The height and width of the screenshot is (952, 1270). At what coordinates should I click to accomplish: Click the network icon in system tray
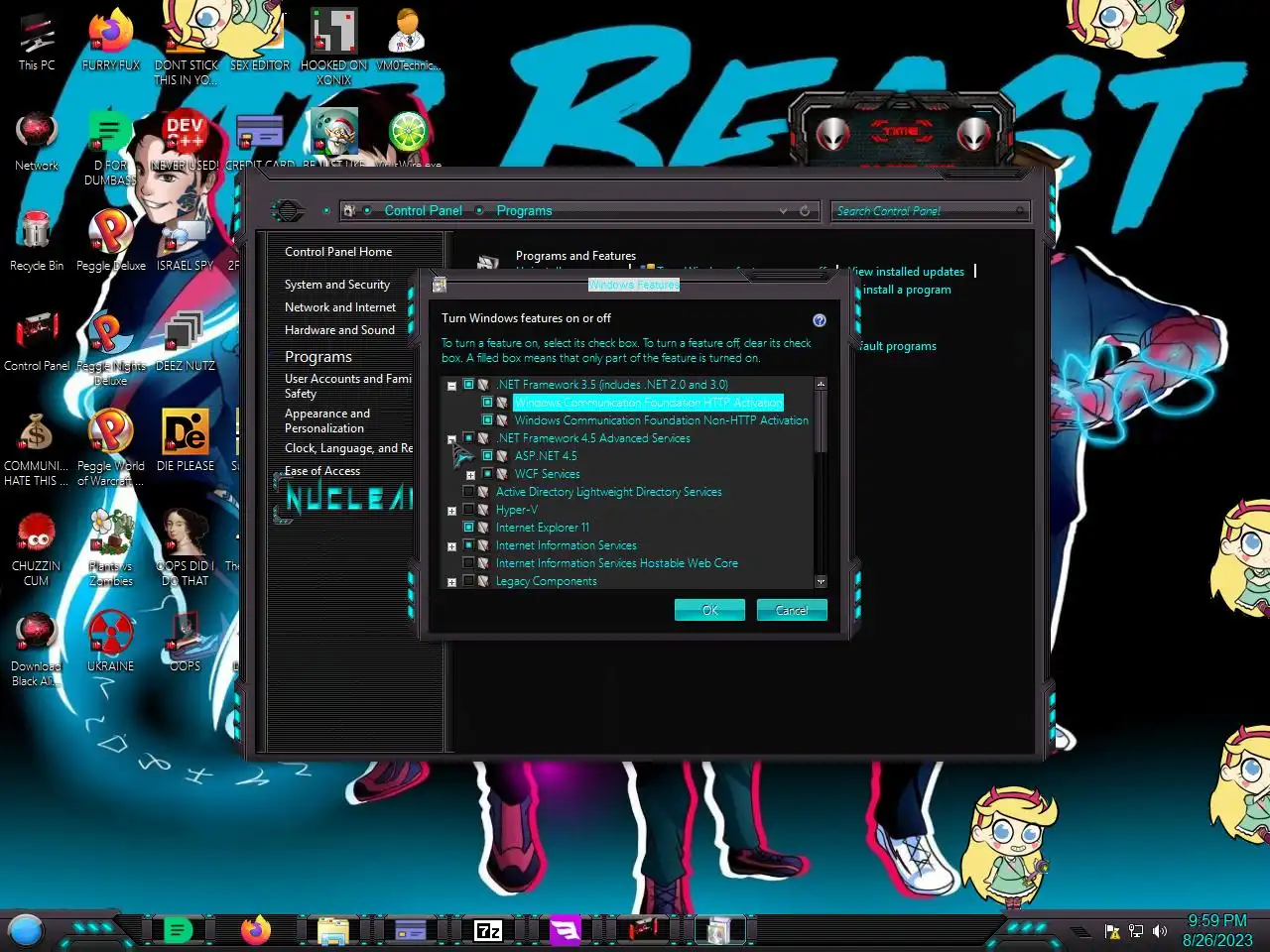[1136, 931]
